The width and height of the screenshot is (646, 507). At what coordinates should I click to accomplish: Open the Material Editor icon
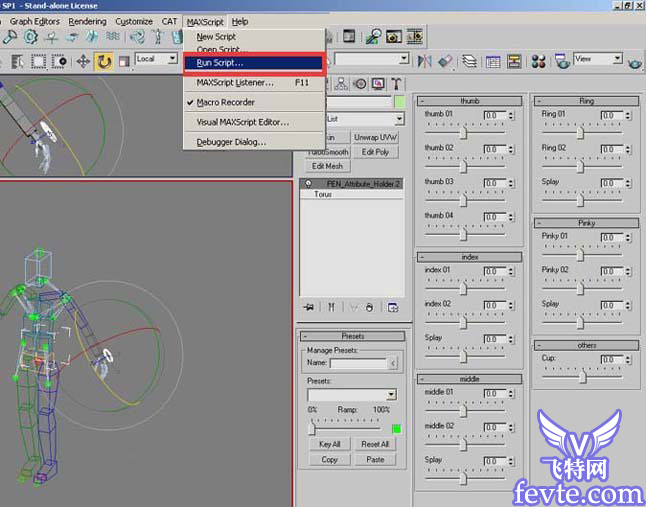pos(538,61)
